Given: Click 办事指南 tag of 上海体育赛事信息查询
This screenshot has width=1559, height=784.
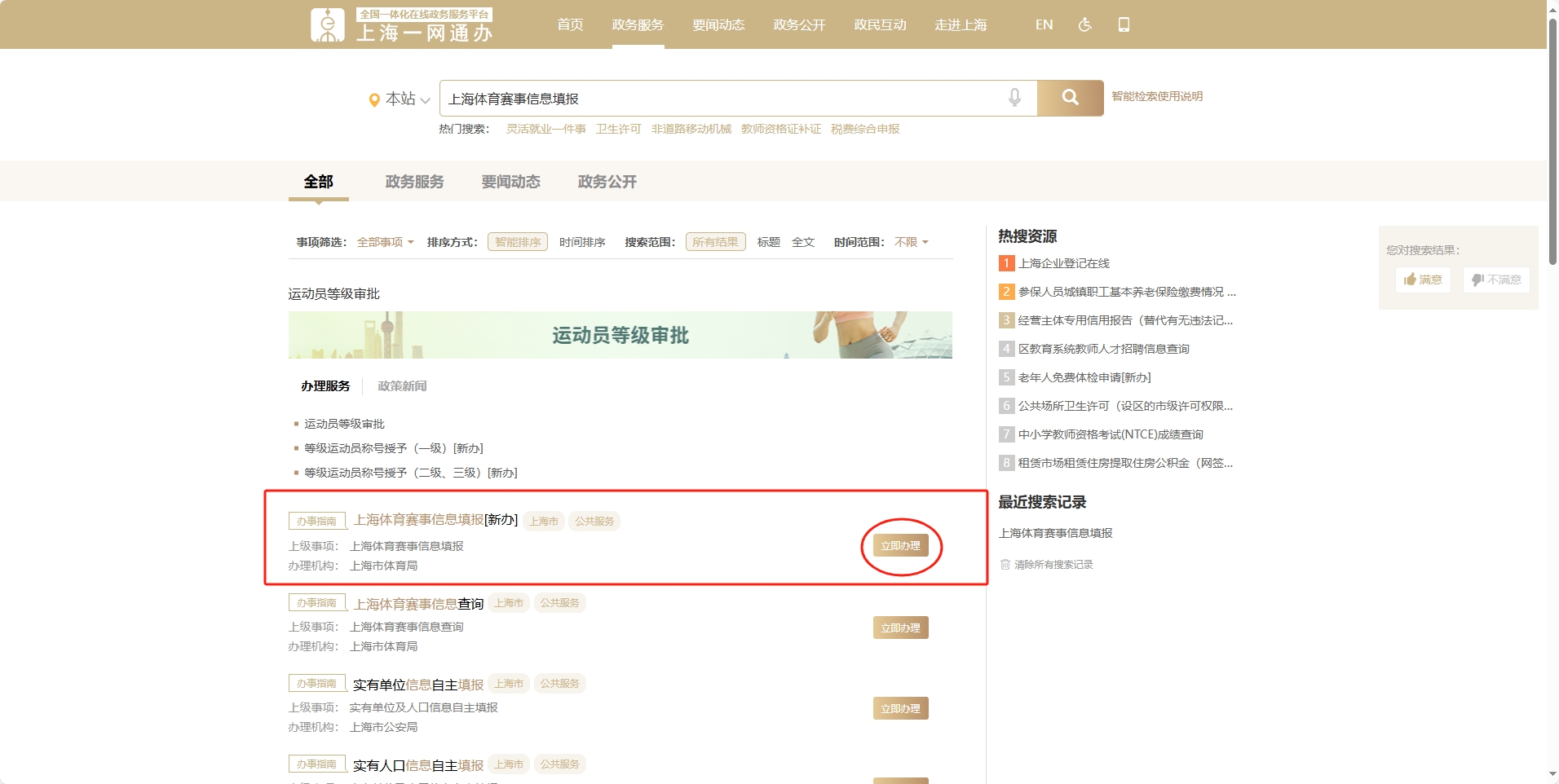Looking at the screenshot, I should tap(317, 603).
